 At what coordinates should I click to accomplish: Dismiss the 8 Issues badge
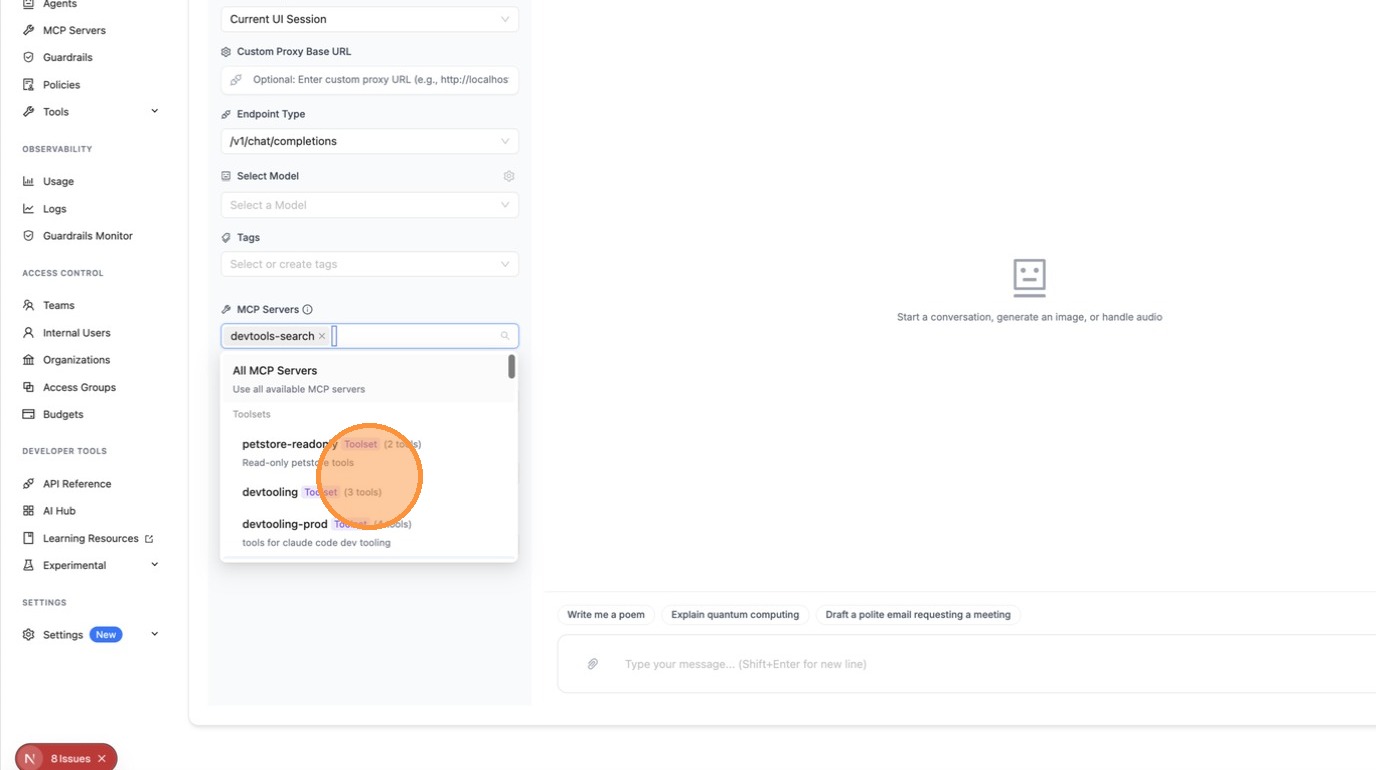point(102,759)
